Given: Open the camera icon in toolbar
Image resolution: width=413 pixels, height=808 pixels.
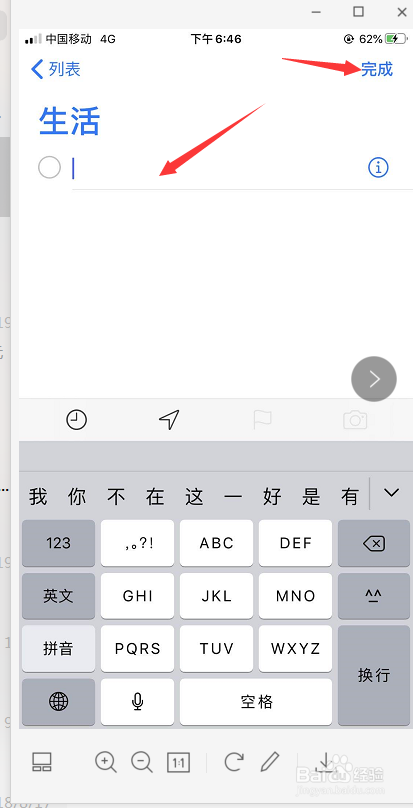Looking at the screenshot, I should [355, 420].
